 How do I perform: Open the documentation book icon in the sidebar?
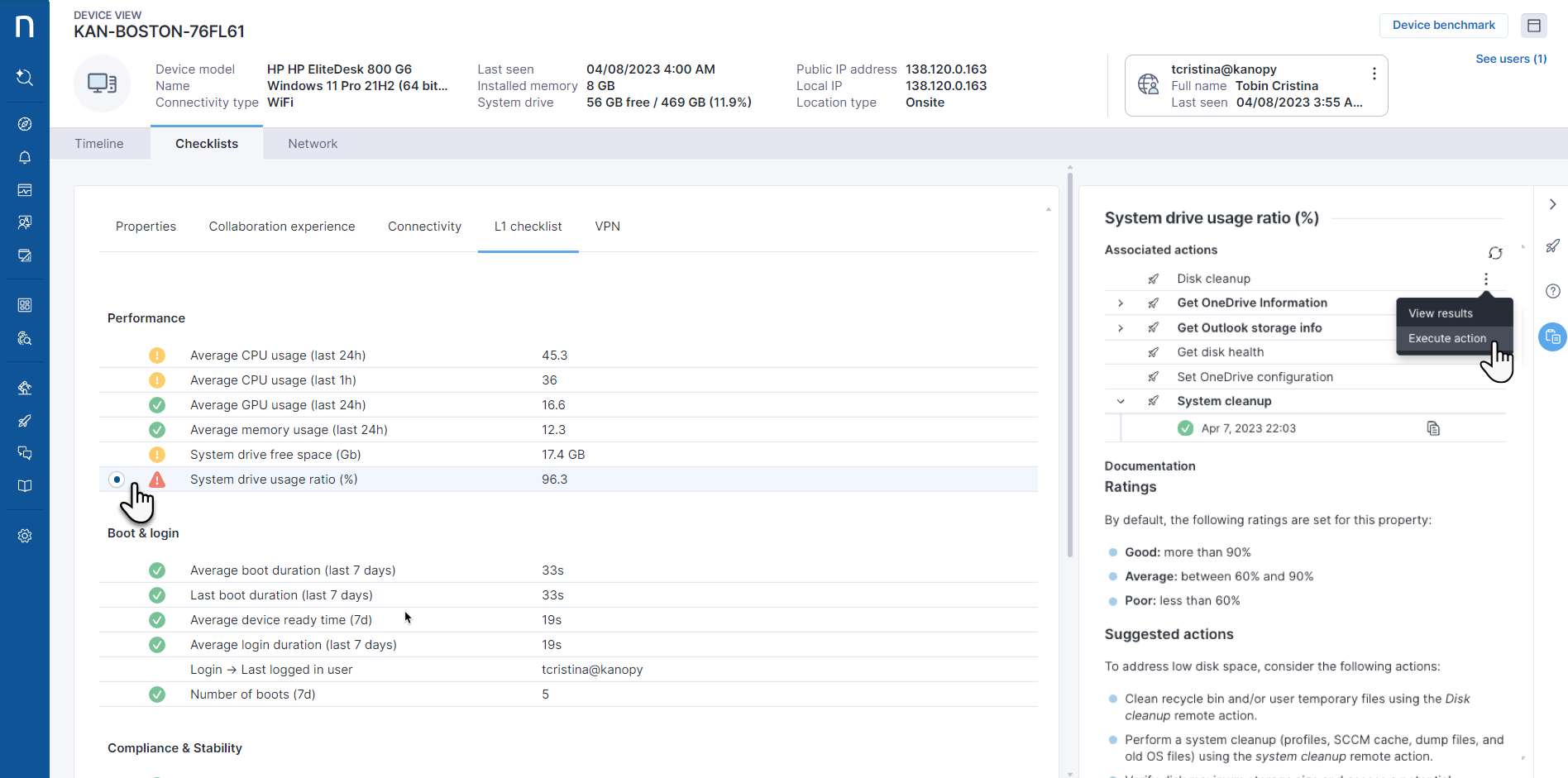25,486
